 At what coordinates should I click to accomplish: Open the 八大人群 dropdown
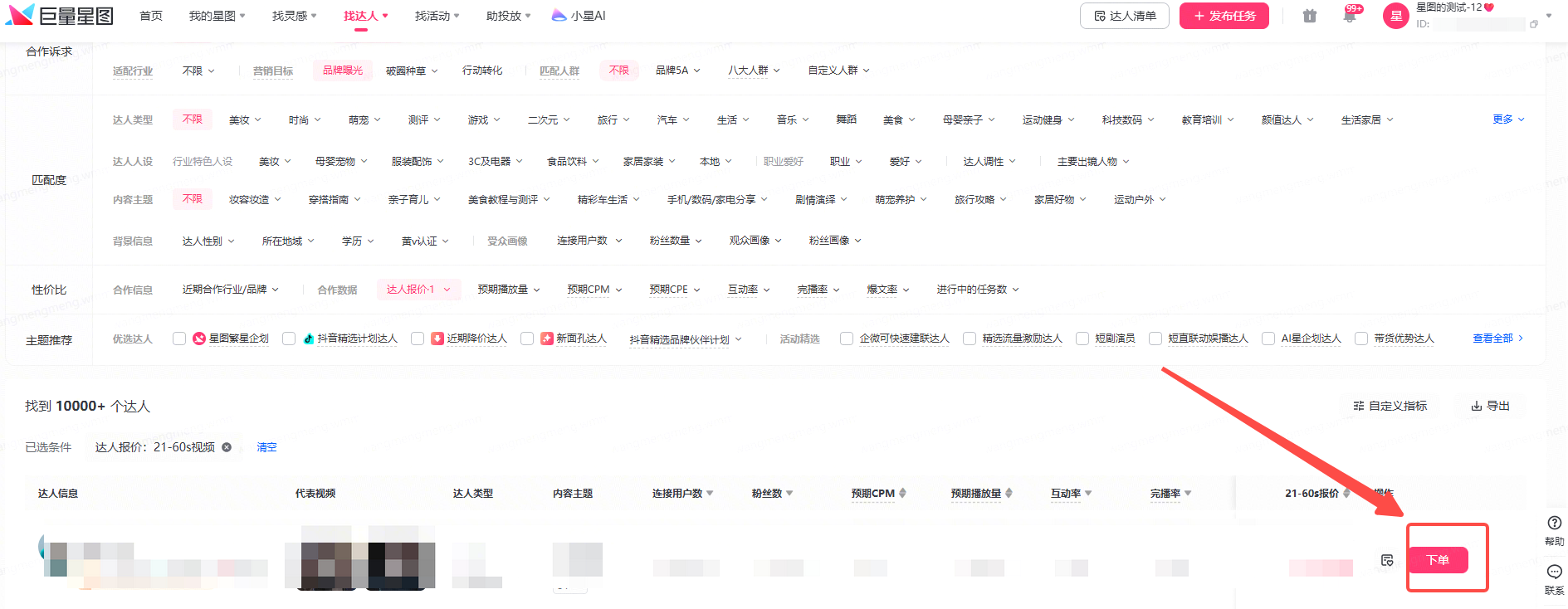pyautogui.click(x=754, y=71)
